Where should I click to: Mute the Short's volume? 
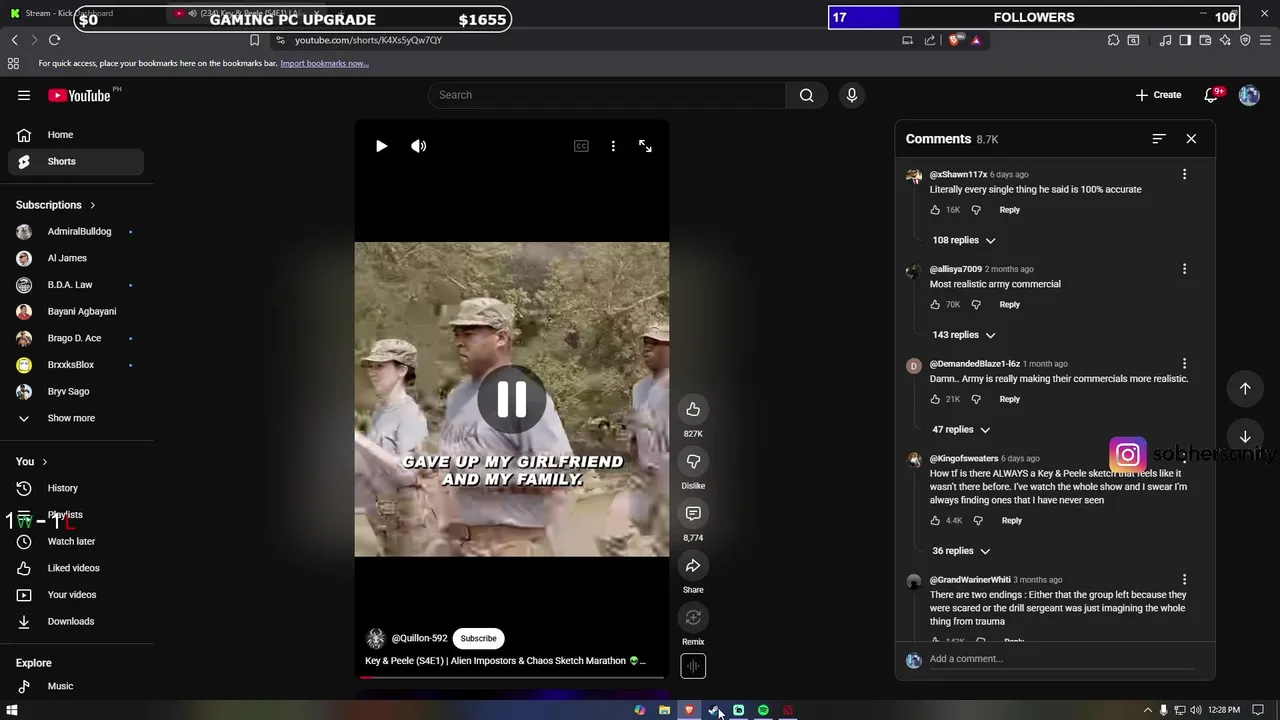click(419, 146)
